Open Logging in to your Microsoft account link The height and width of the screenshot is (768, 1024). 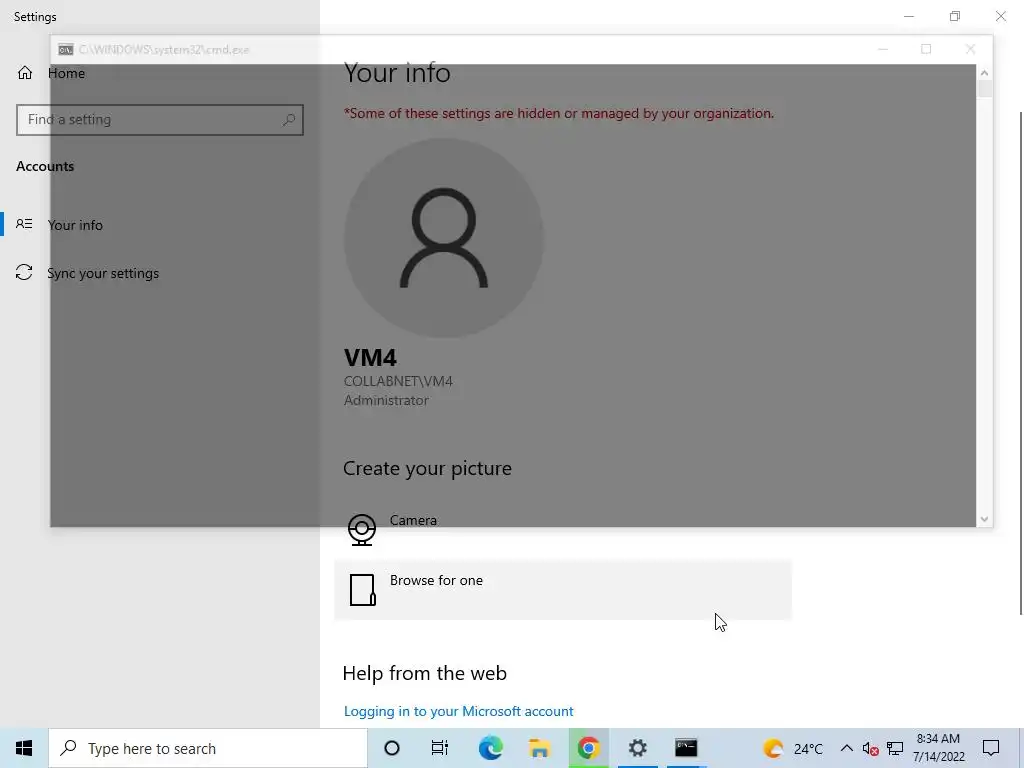point(458,711)
